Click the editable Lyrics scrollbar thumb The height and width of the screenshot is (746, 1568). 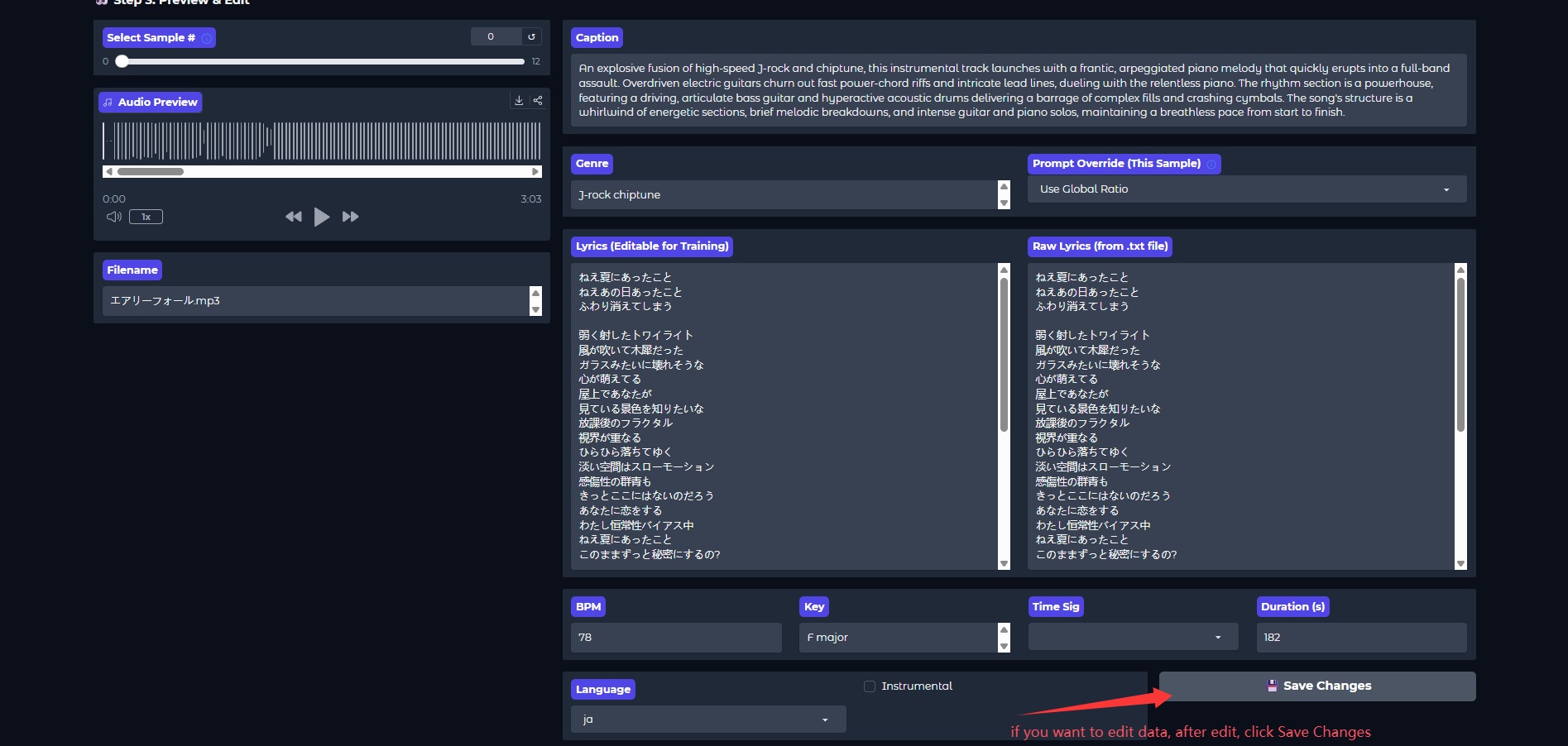coord(1005,354)
